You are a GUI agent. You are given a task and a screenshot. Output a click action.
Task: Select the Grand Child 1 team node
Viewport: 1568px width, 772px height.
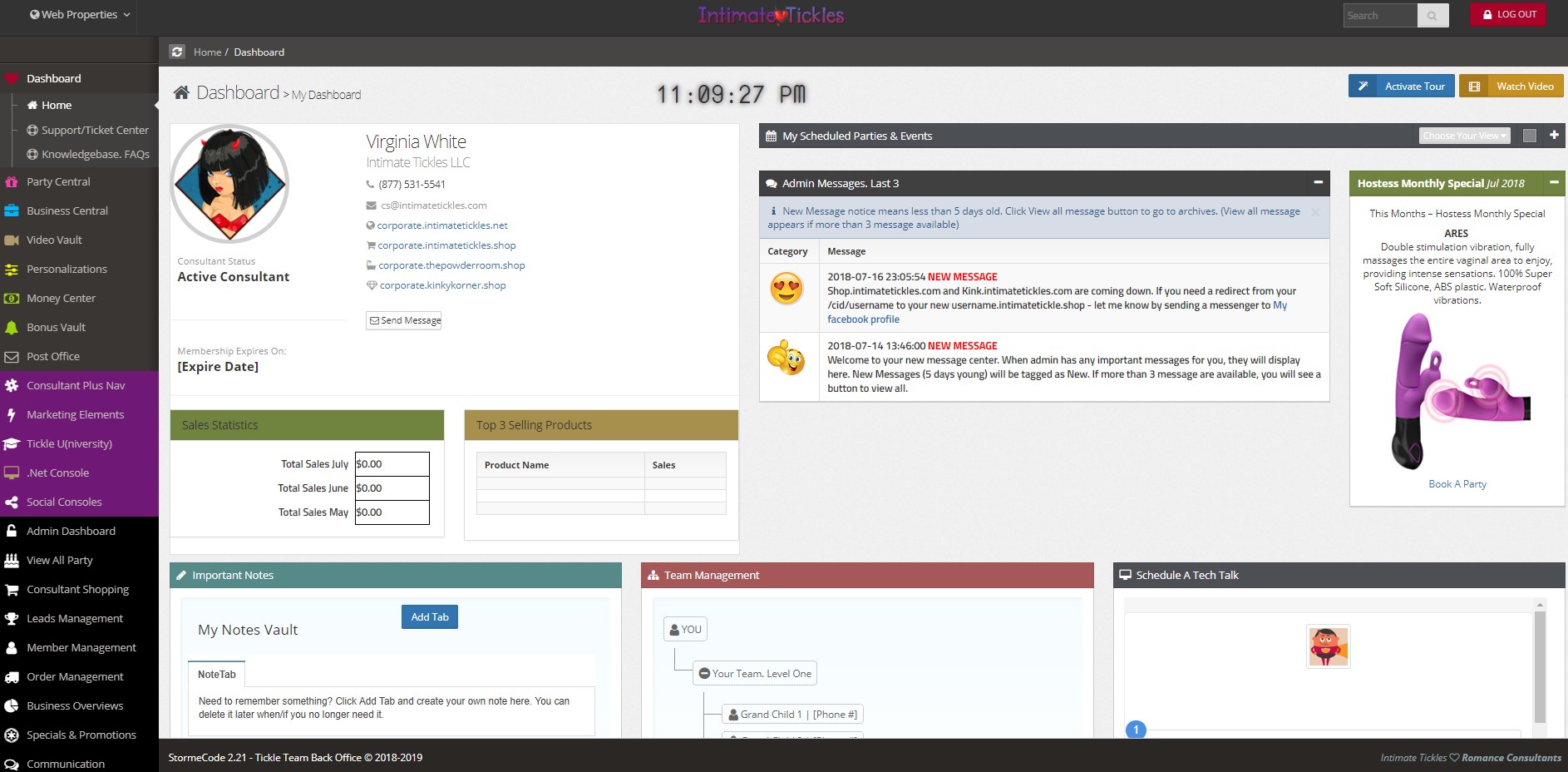(792, 715)
